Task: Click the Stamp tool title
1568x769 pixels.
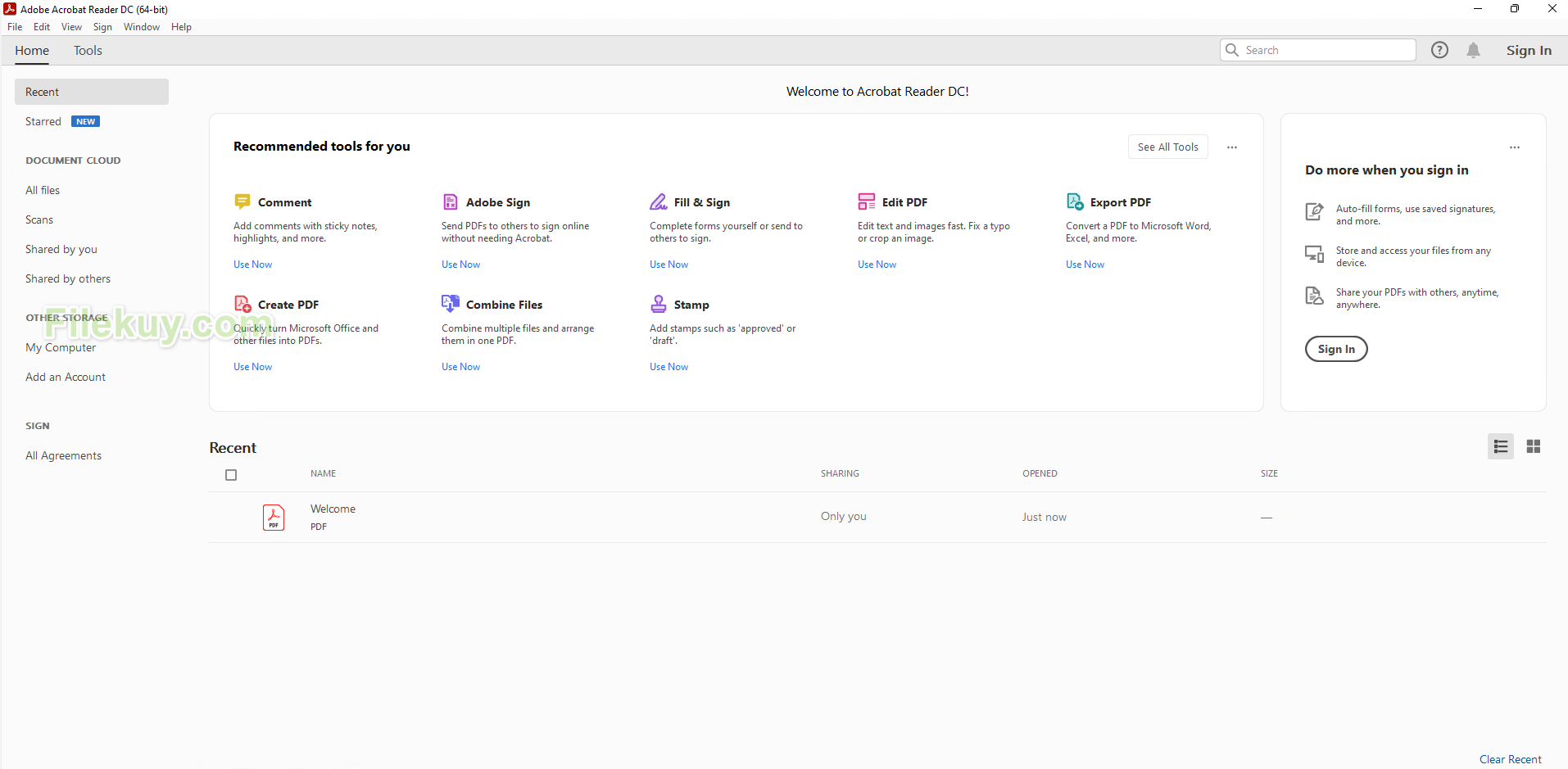Action: pos(691,305)
